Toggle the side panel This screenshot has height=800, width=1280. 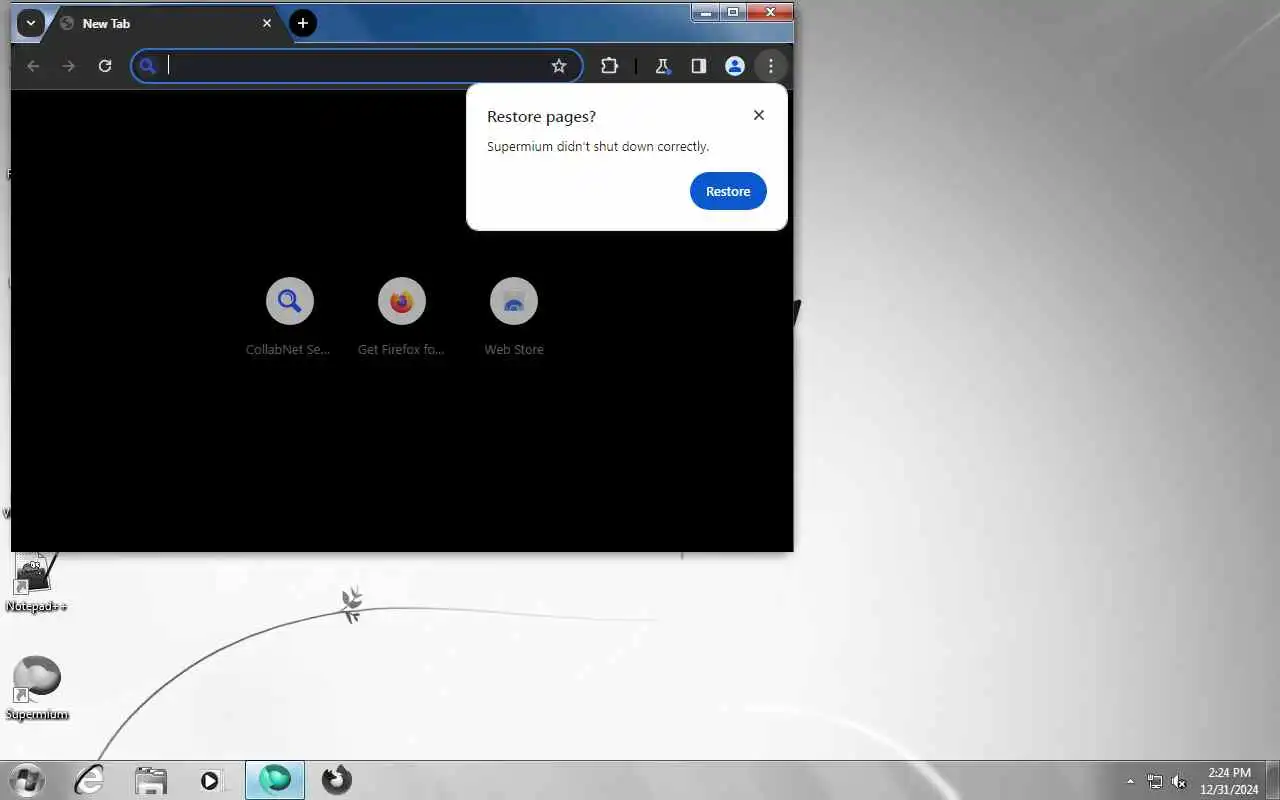699,66
